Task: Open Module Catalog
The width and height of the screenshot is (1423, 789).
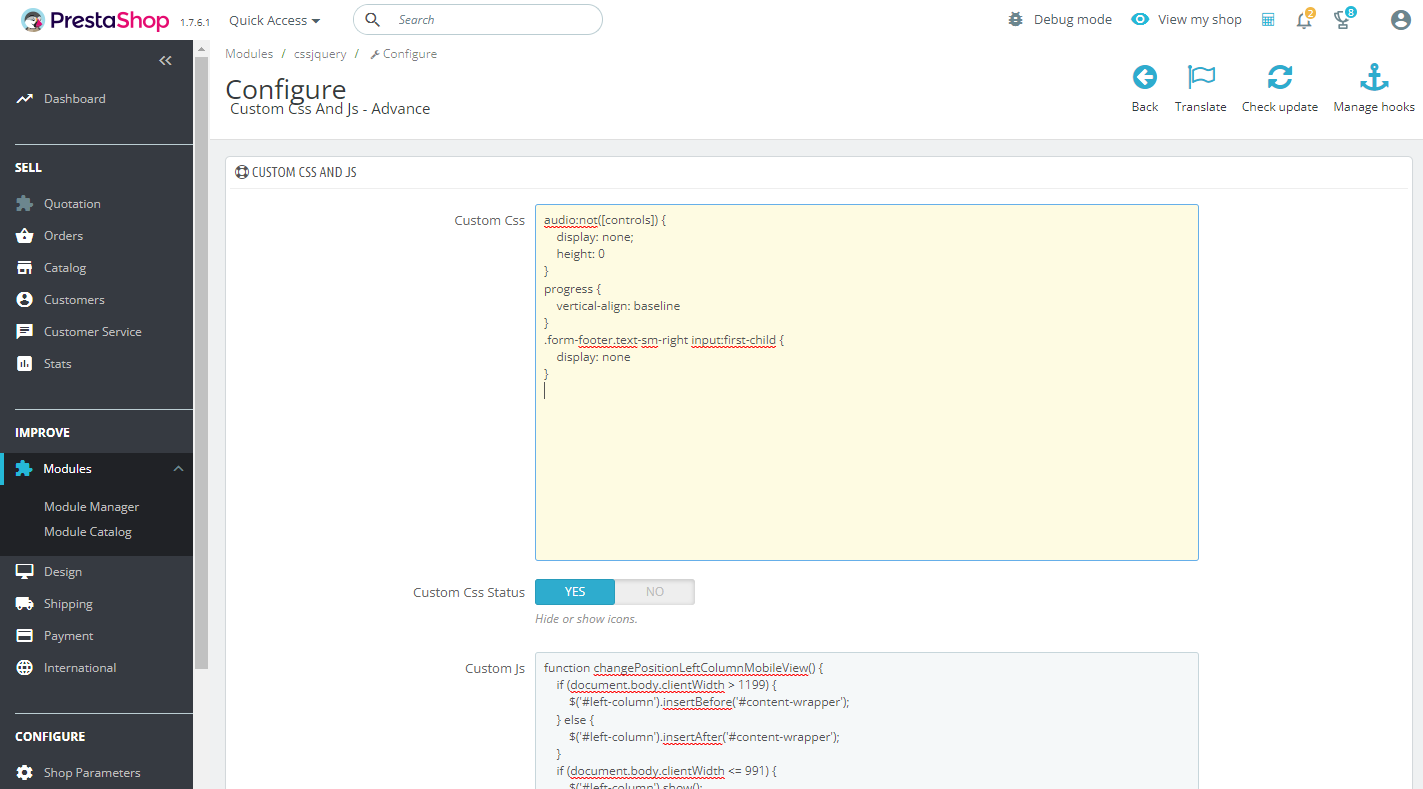Action: 88,532
